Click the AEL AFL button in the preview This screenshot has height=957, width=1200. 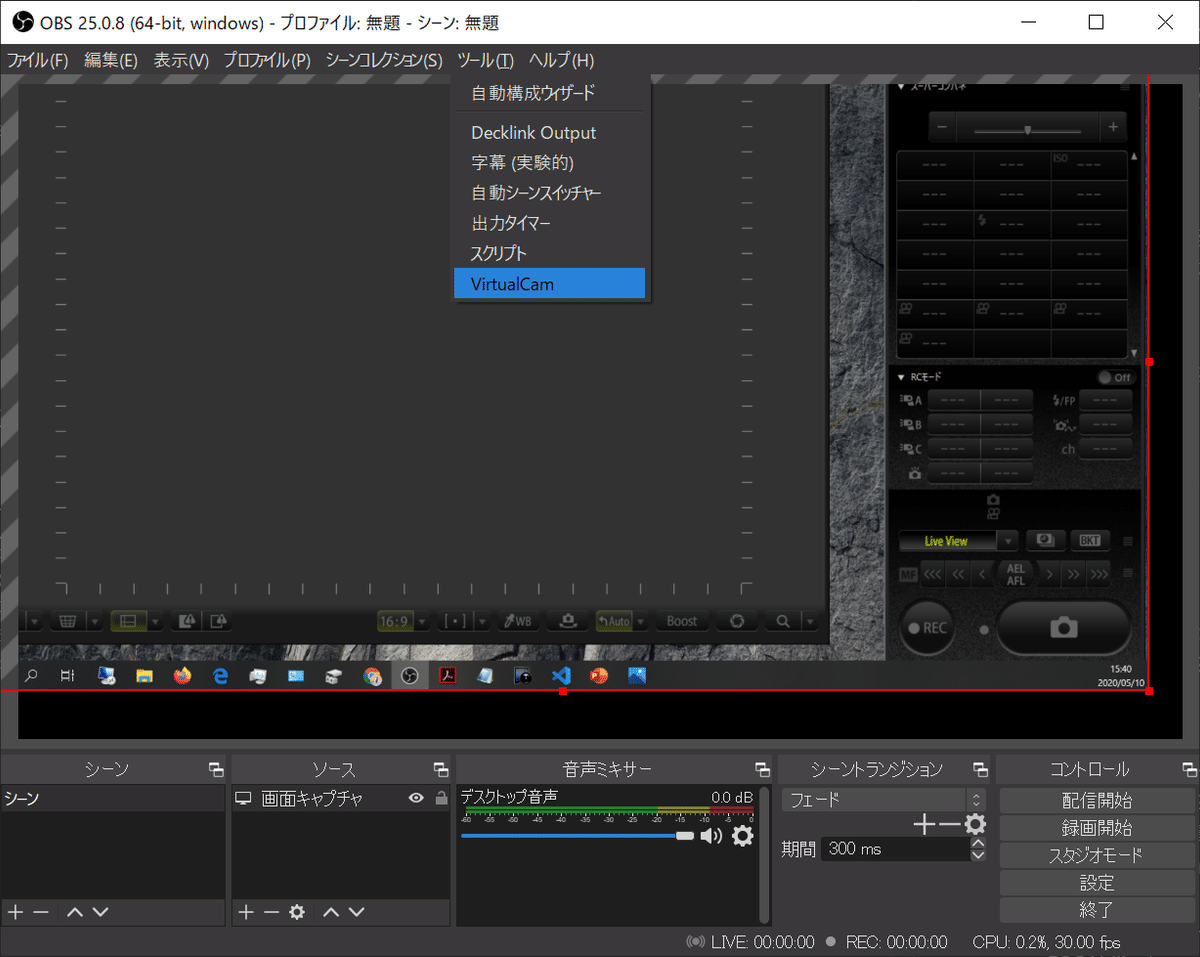[x=1016, y=574]
